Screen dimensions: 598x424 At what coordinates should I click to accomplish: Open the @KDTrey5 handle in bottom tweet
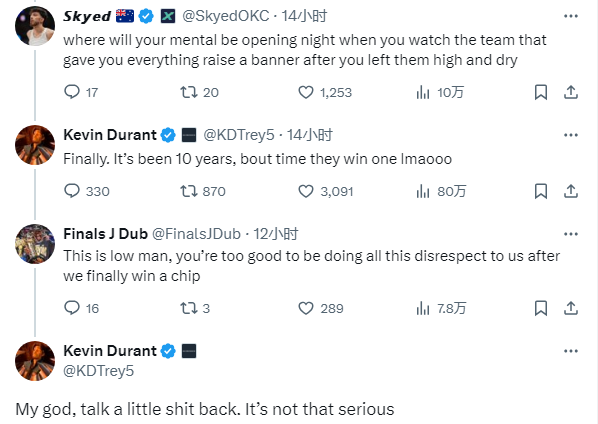coord(98,371)
